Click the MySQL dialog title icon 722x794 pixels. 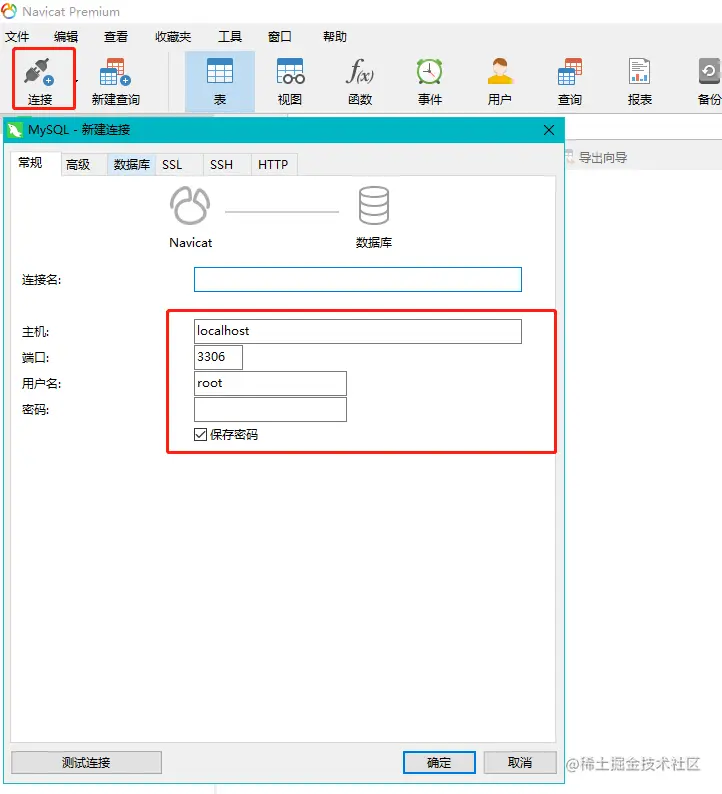click(x=15, y=130)
